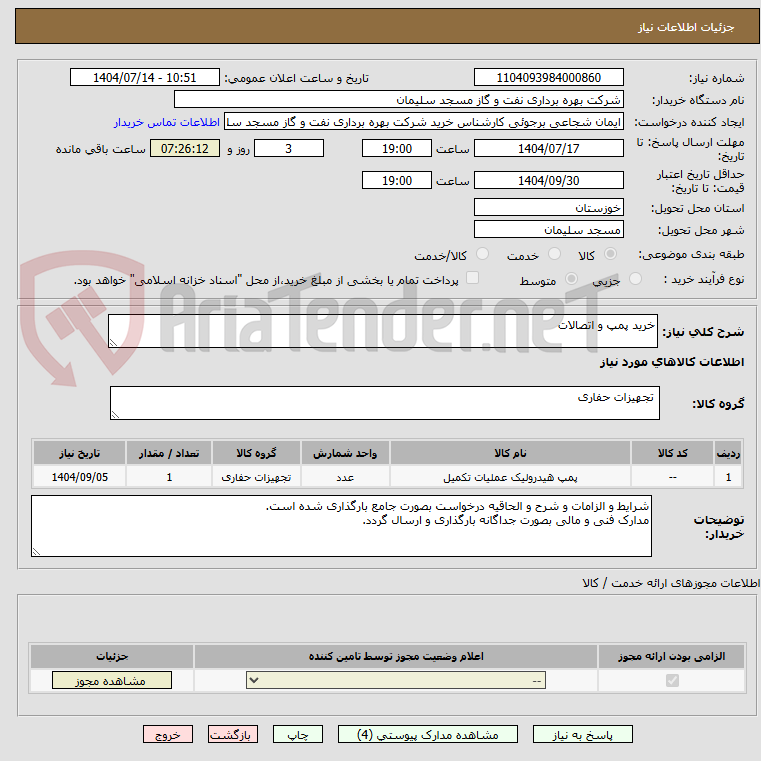This screenshot has height=761, width=761.
Task: Click general description textarea 'خرید پمپ و اتصالات'
Action: pos(383,331)
